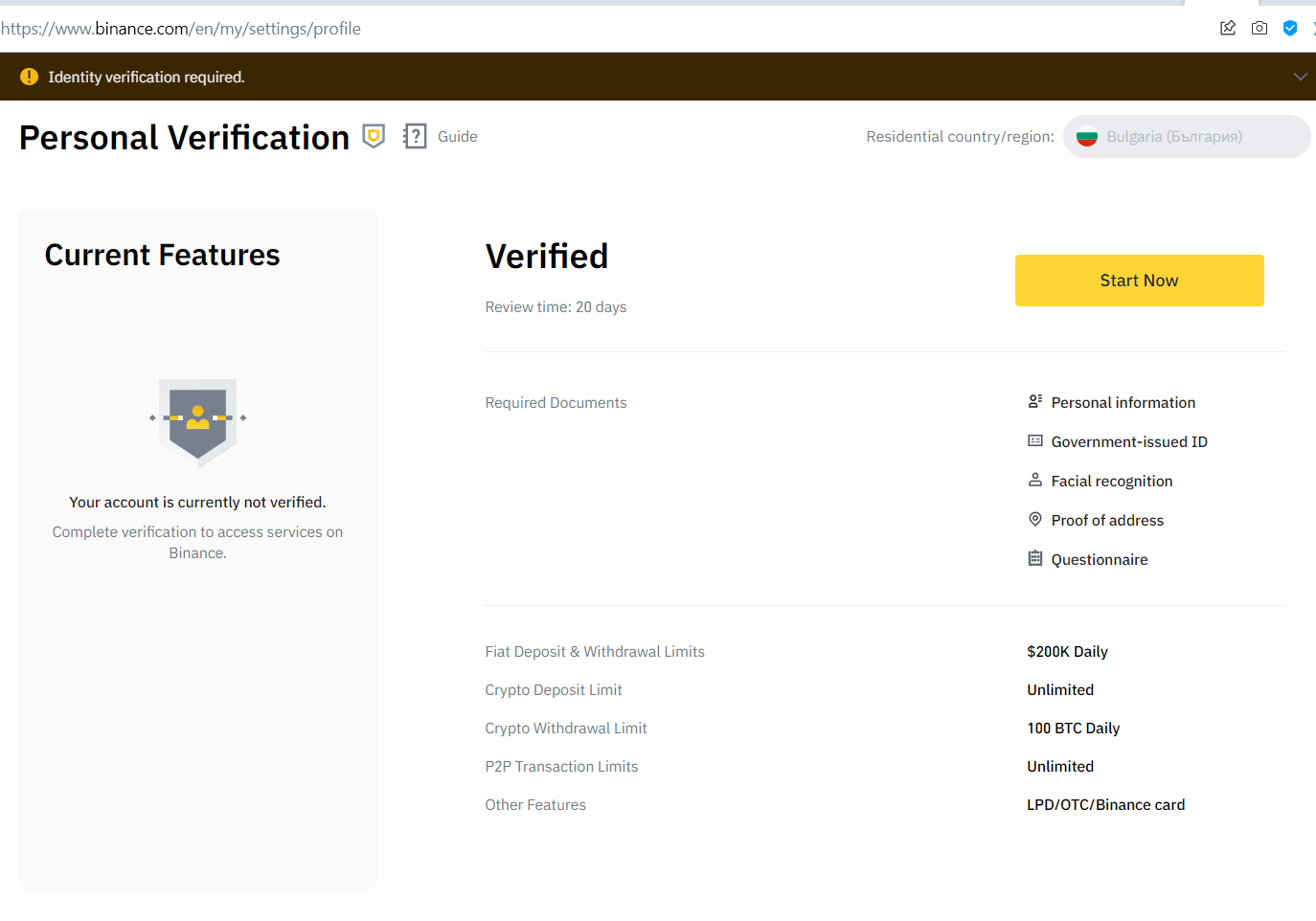Click the pin icon in the address bar
Image resolution: width=1316 pixels, height=921 pixels.
point(1228,28)
